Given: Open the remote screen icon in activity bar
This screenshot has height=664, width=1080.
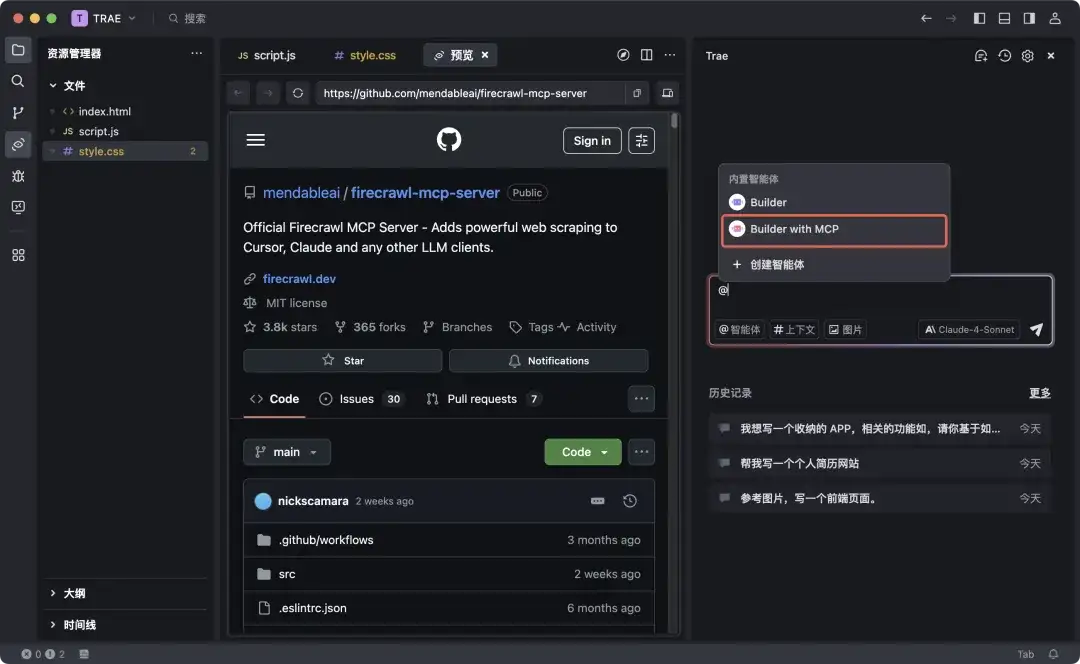Looking at the screenshot, I should (18, 207).
